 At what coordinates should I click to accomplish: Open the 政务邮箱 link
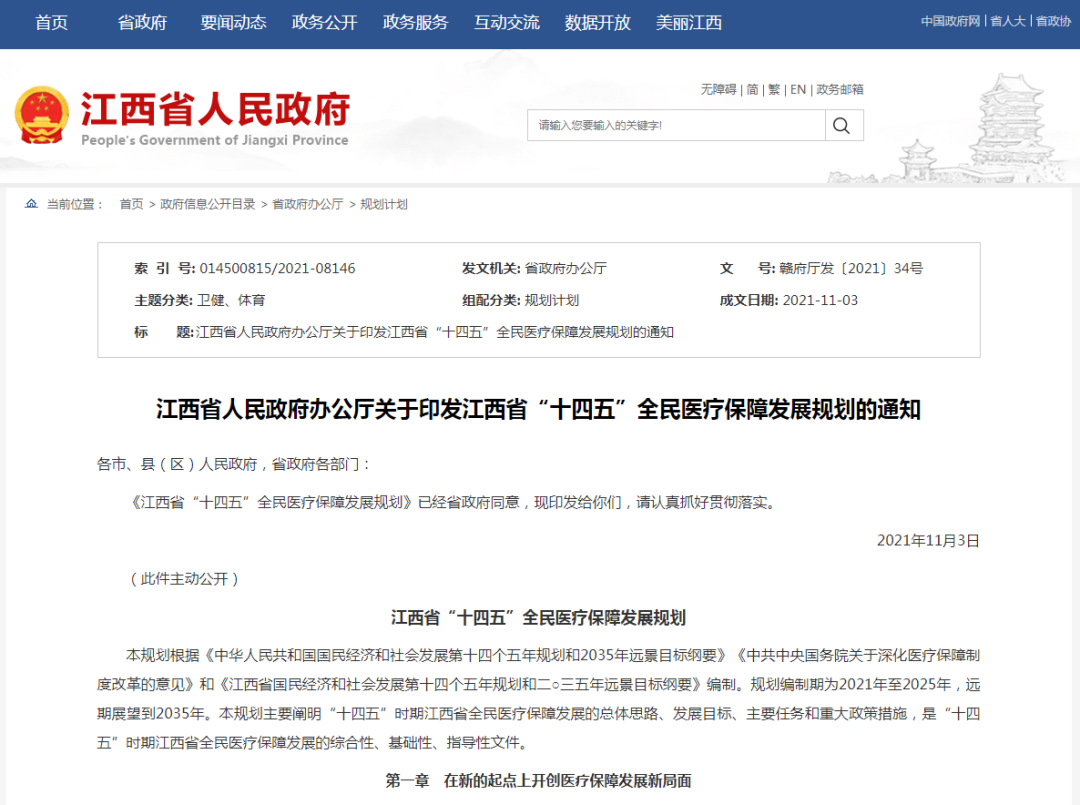click(x=840, y=90)
